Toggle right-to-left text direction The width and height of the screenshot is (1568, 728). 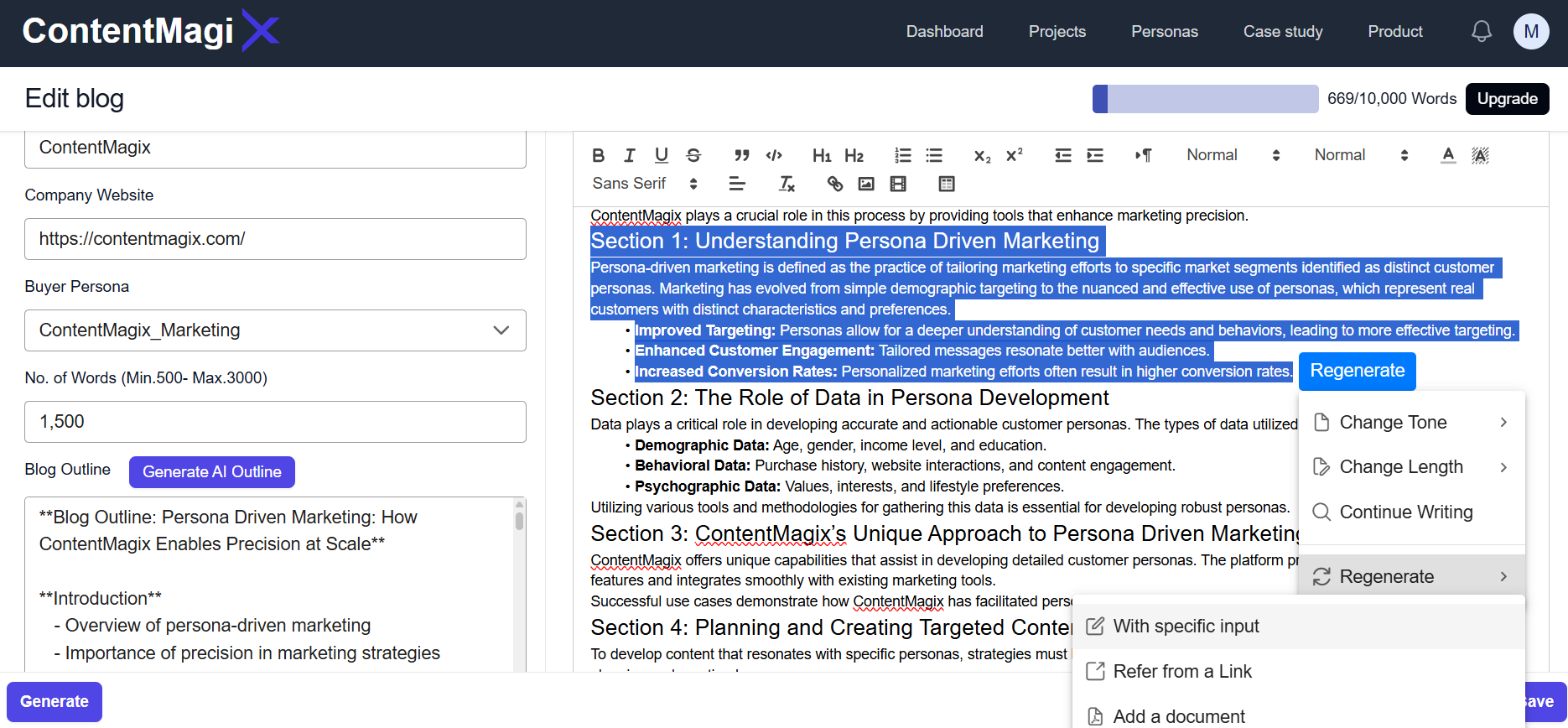pyautogui.click(x=1143, y=155)
